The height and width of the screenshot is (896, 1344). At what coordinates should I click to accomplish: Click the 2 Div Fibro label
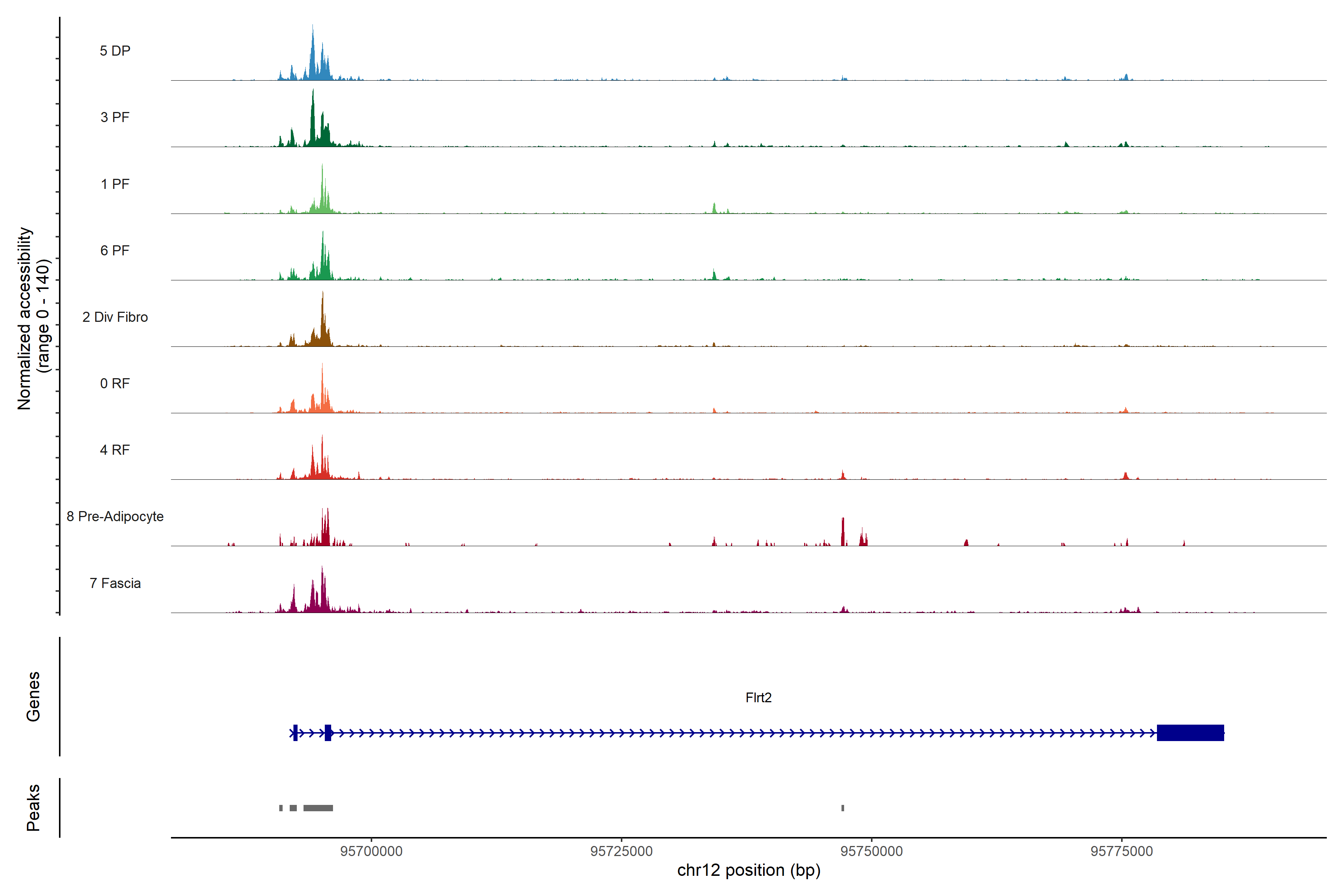(115, 317)
